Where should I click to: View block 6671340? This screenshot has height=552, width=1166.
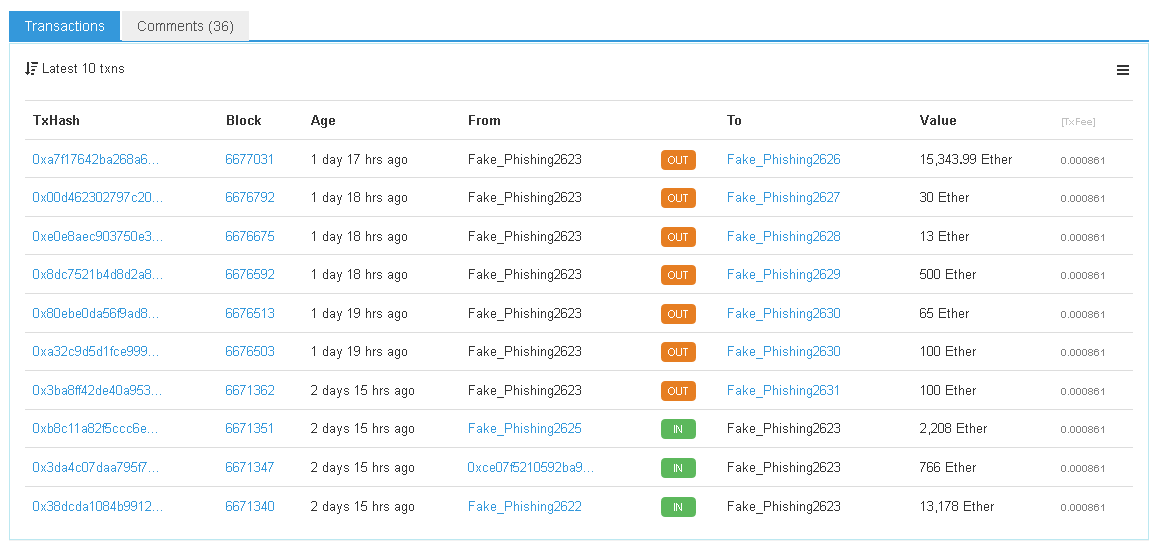[250, 507]
